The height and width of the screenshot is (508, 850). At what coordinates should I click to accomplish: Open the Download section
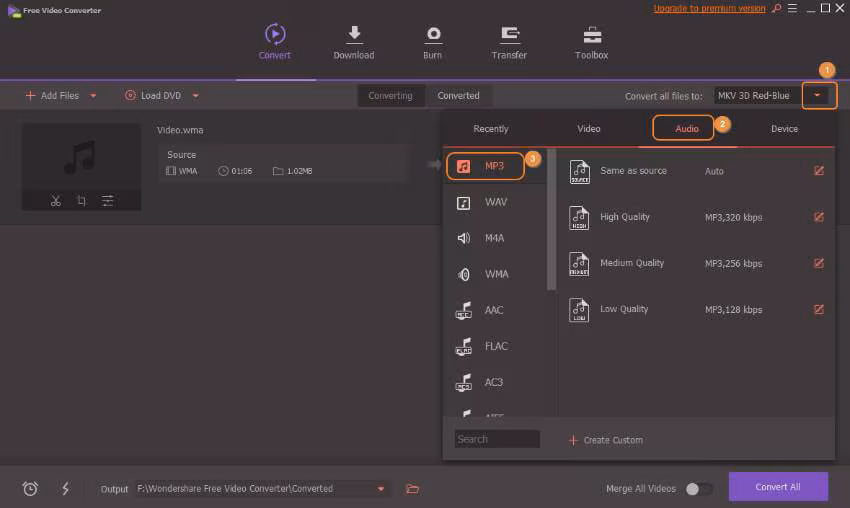(353, 42)
